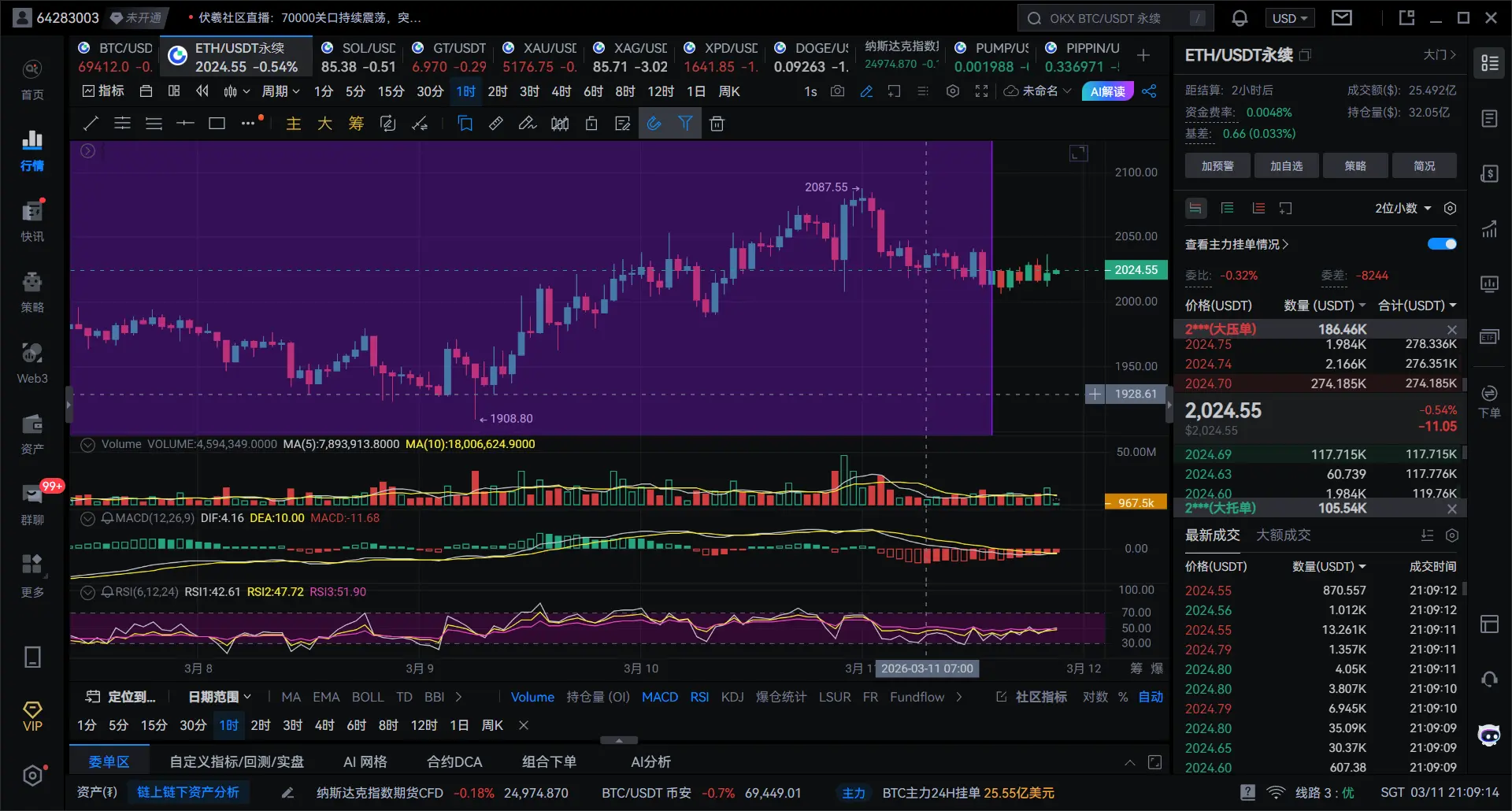This screenshot has height=811, width=1512.
Task: Collapse the bottom order panel chevron
Action: pos(1129,762)
